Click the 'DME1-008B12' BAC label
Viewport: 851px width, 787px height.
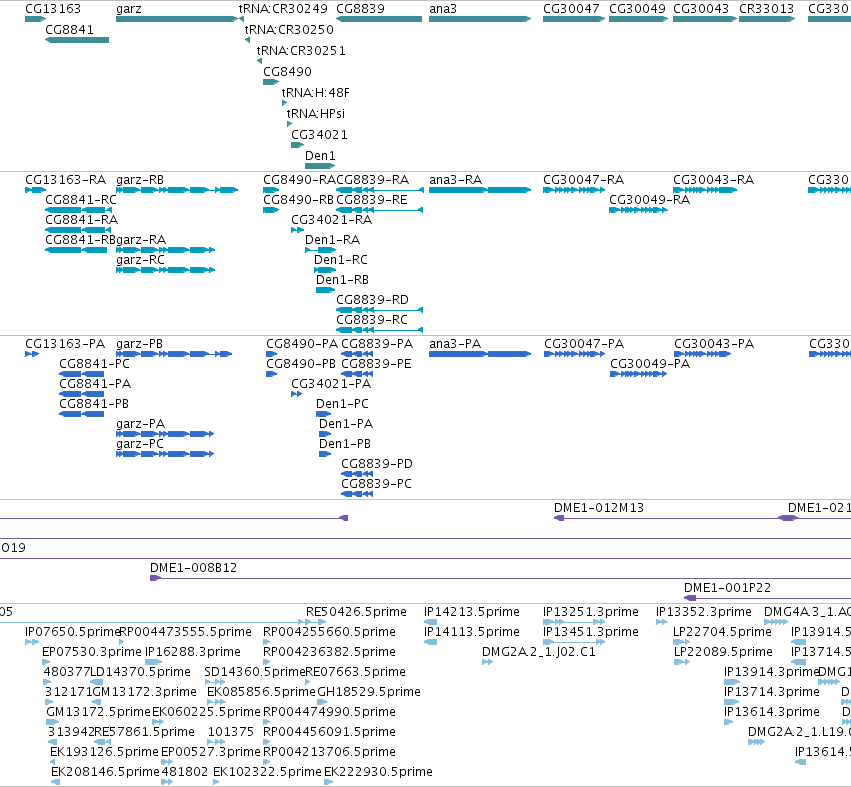pyautogui.click(x=193, y=568)
